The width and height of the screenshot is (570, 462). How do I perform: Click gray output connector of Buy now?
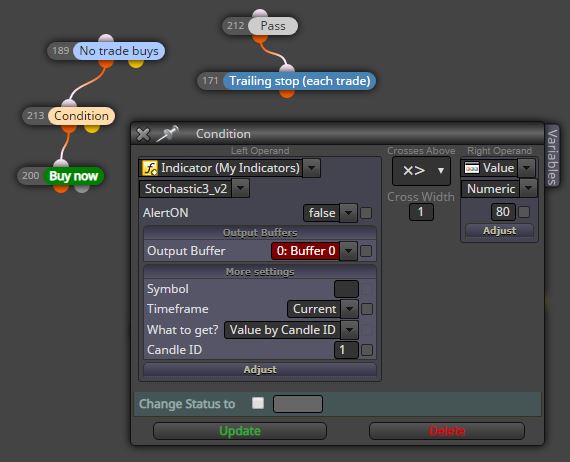click(x=82, y=188)
